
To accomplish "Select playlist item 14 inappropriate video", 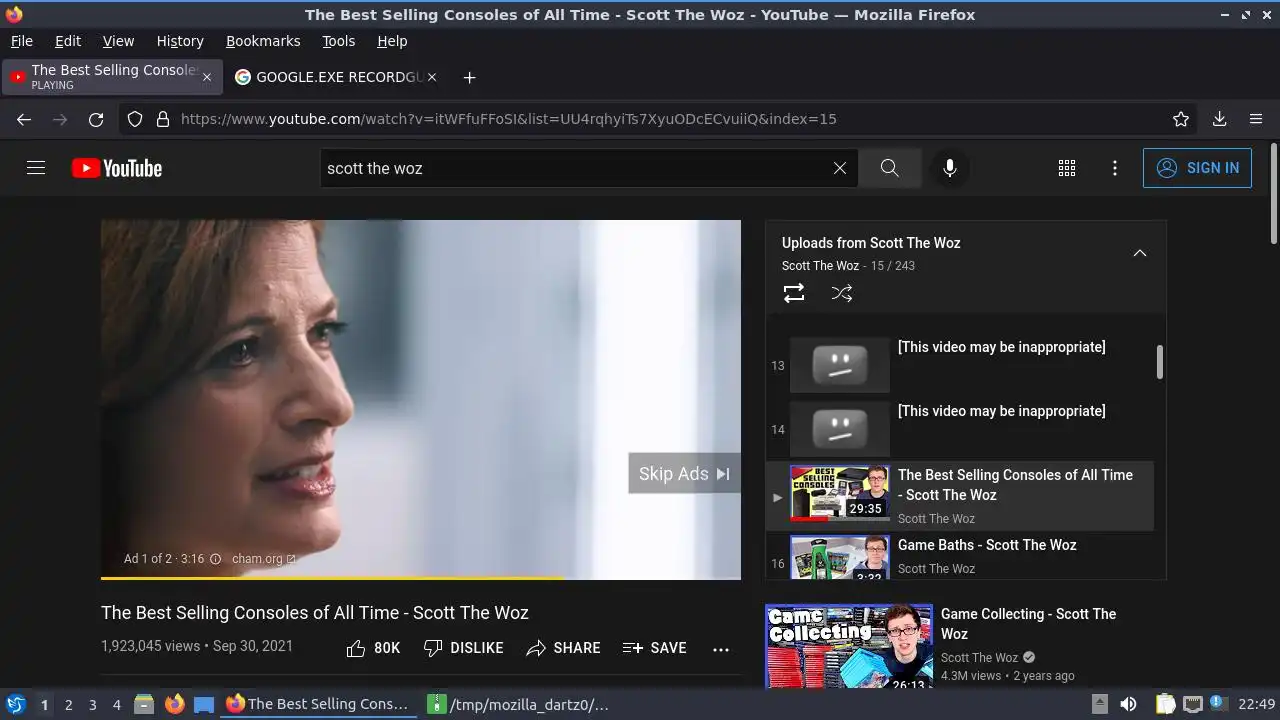I will tap(960, 429).
